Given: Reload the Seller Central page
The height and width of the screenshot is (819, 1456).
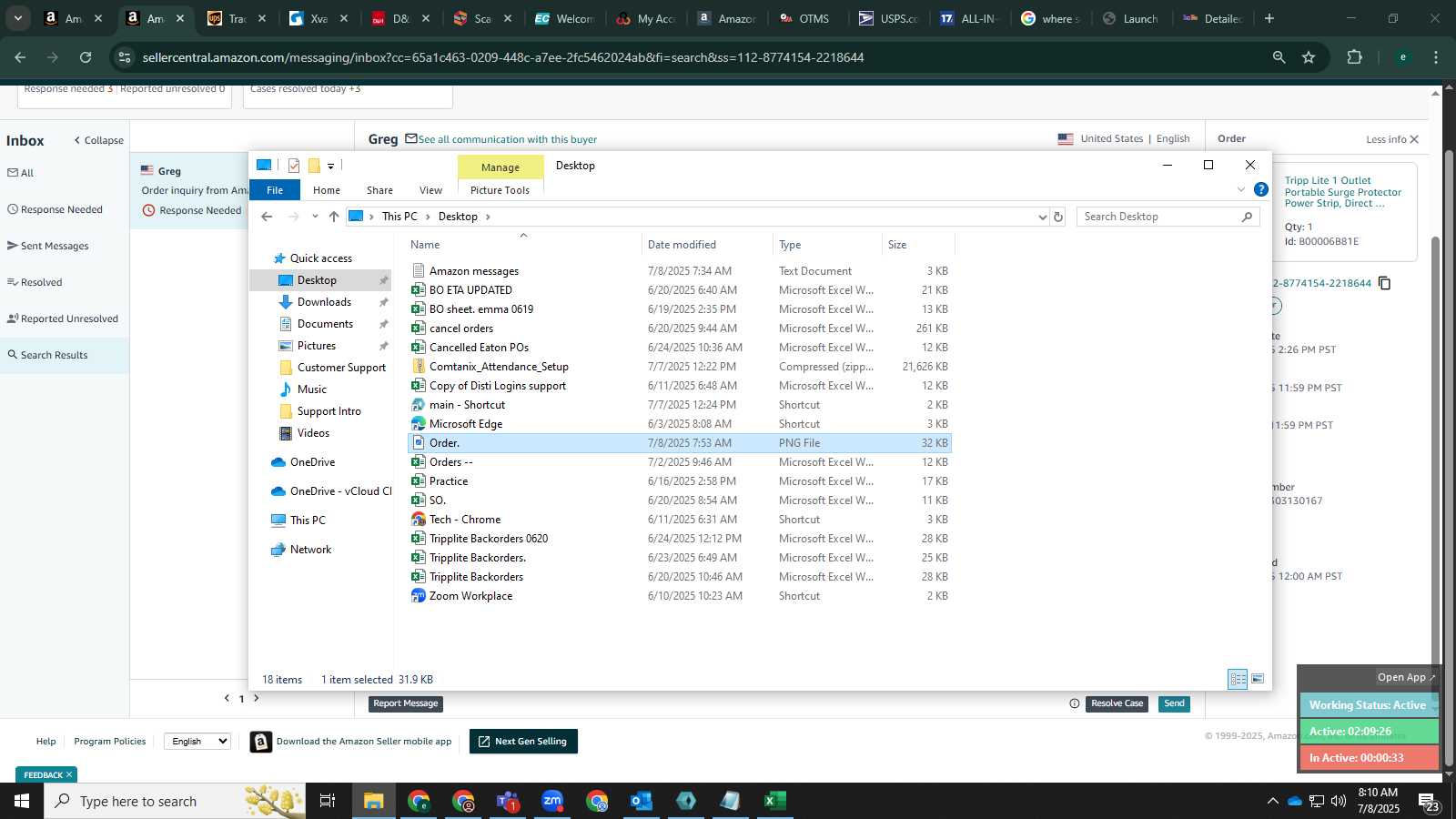Looking at the screenshot, I should (86, 57).
